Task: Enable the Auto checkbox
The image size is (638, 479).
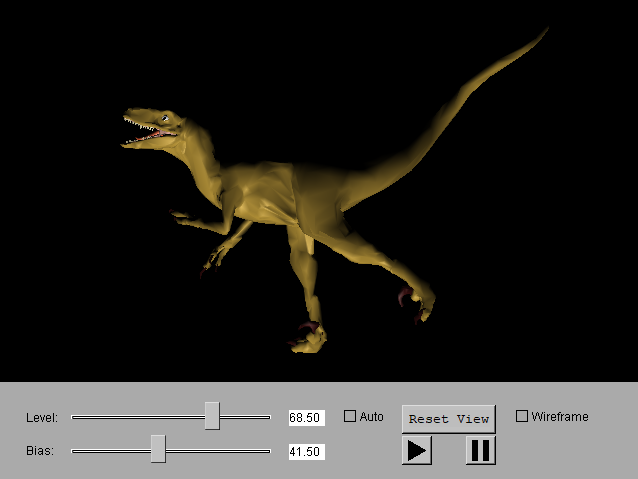Action: 350,416
